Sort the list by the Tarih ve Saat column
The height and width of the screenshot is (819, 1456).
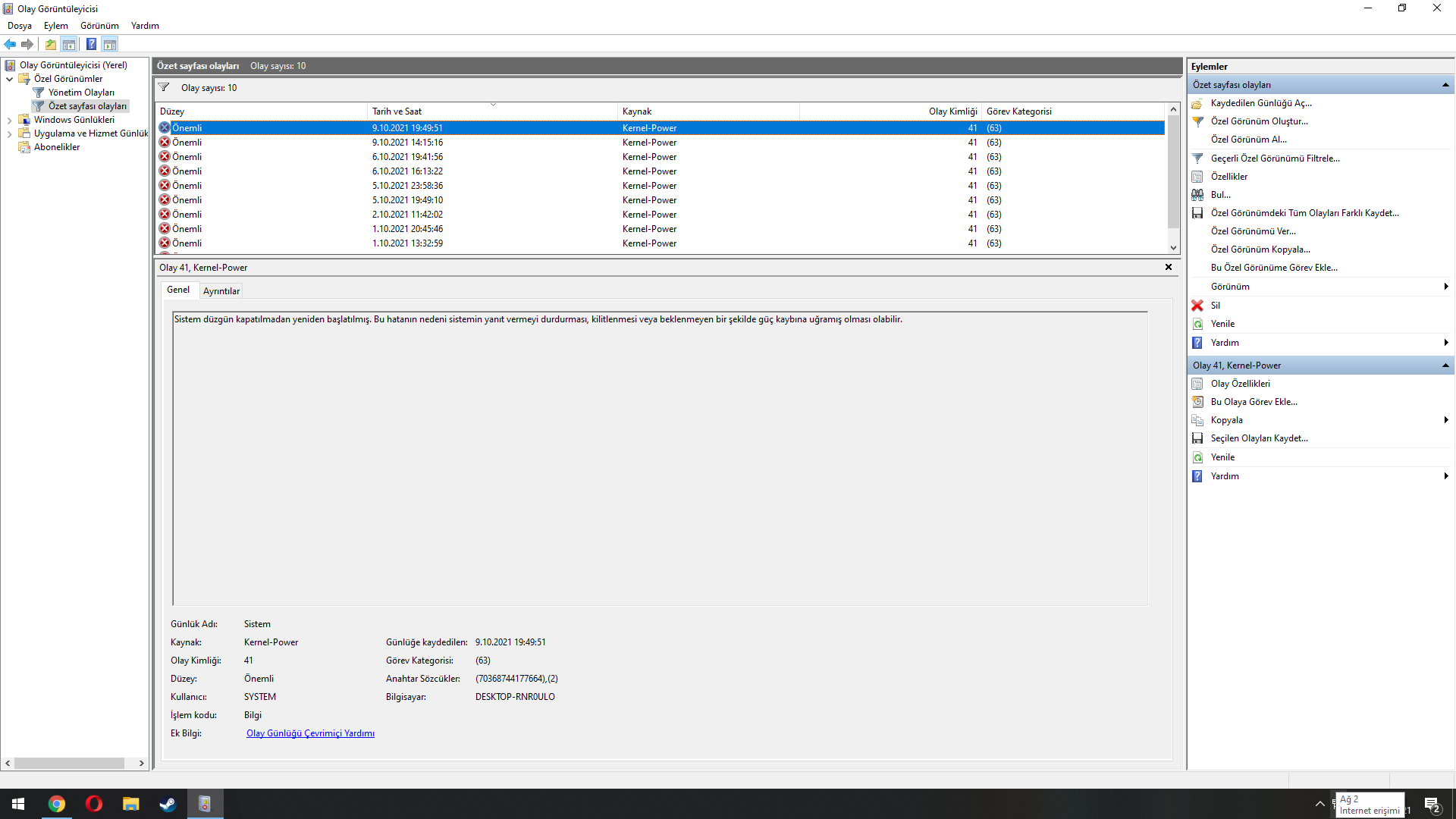(x=397, y=111)
